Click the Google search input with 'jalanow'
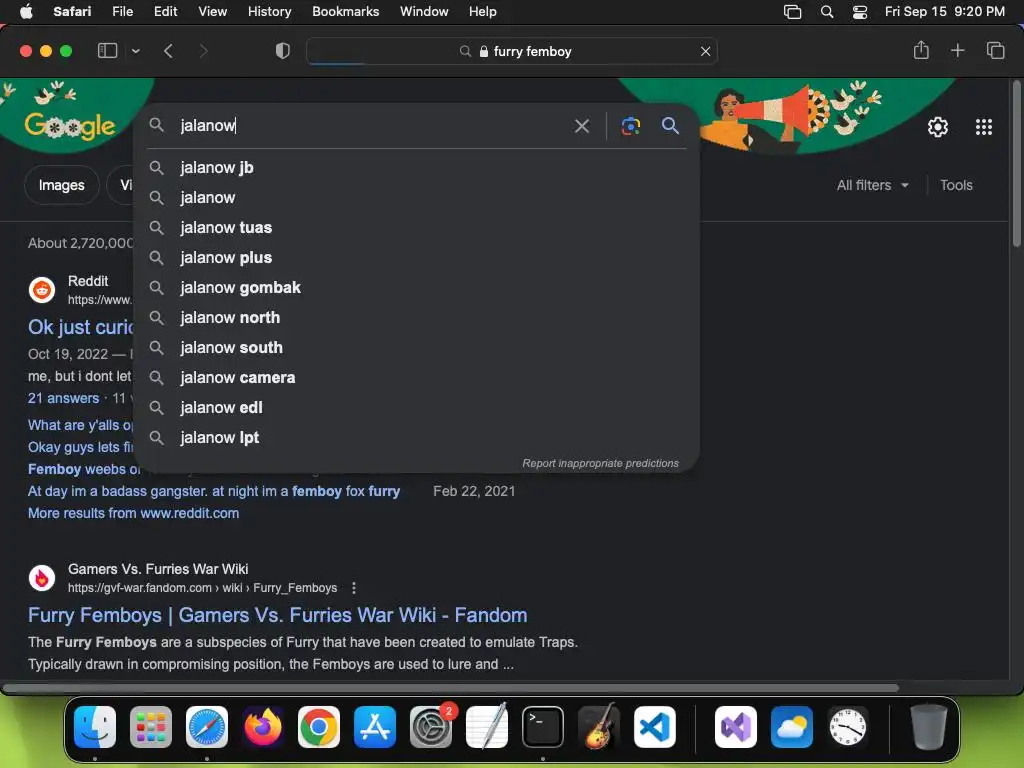The width and height of the screenshot is (1024, 768). click(369, 125)
